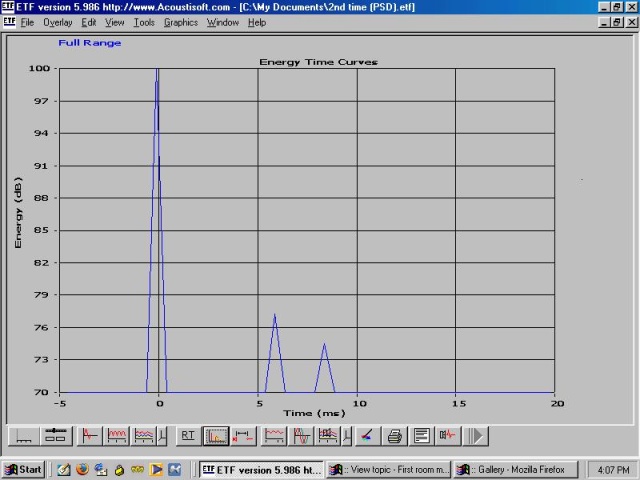640x480 pixels.
Task: Switch to View topic Firefox taskbar window
Action: point(389,470)
